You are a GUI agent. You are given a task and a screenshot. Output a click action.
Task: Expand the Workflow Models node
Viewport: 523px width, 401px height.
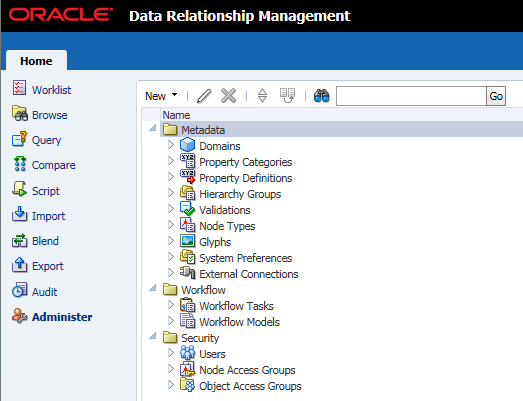171,321
